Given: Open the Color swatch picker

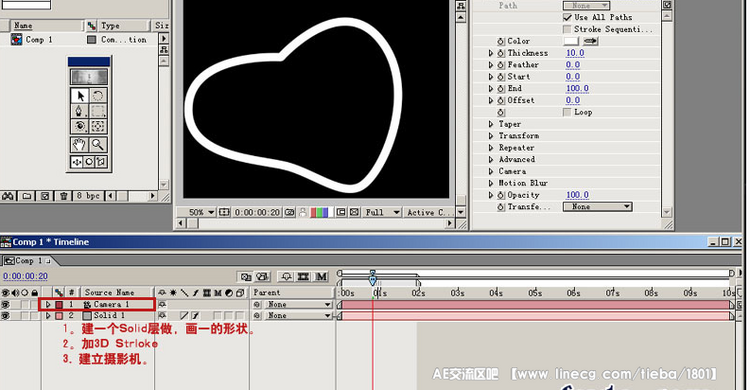Looking at the screenshot, I should coord(572,41).
